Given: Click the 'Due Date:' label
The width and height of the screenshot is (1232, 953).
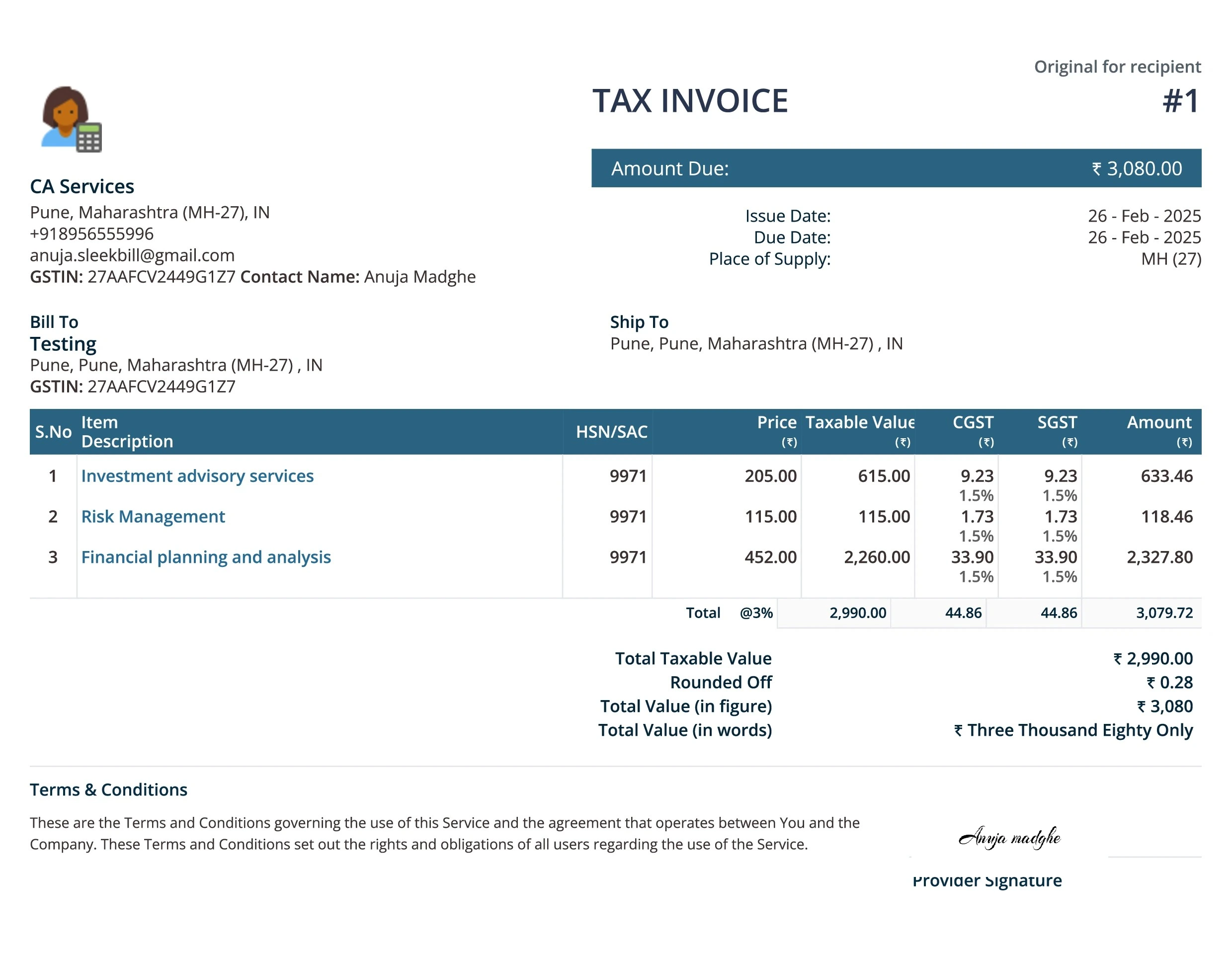Looking at the screenshot, I should tap(792, 238).
